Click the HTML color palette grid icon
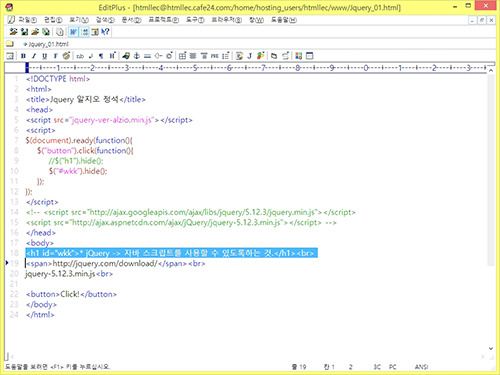This screenshot has height=375, width=500. (x=299, y=56)
